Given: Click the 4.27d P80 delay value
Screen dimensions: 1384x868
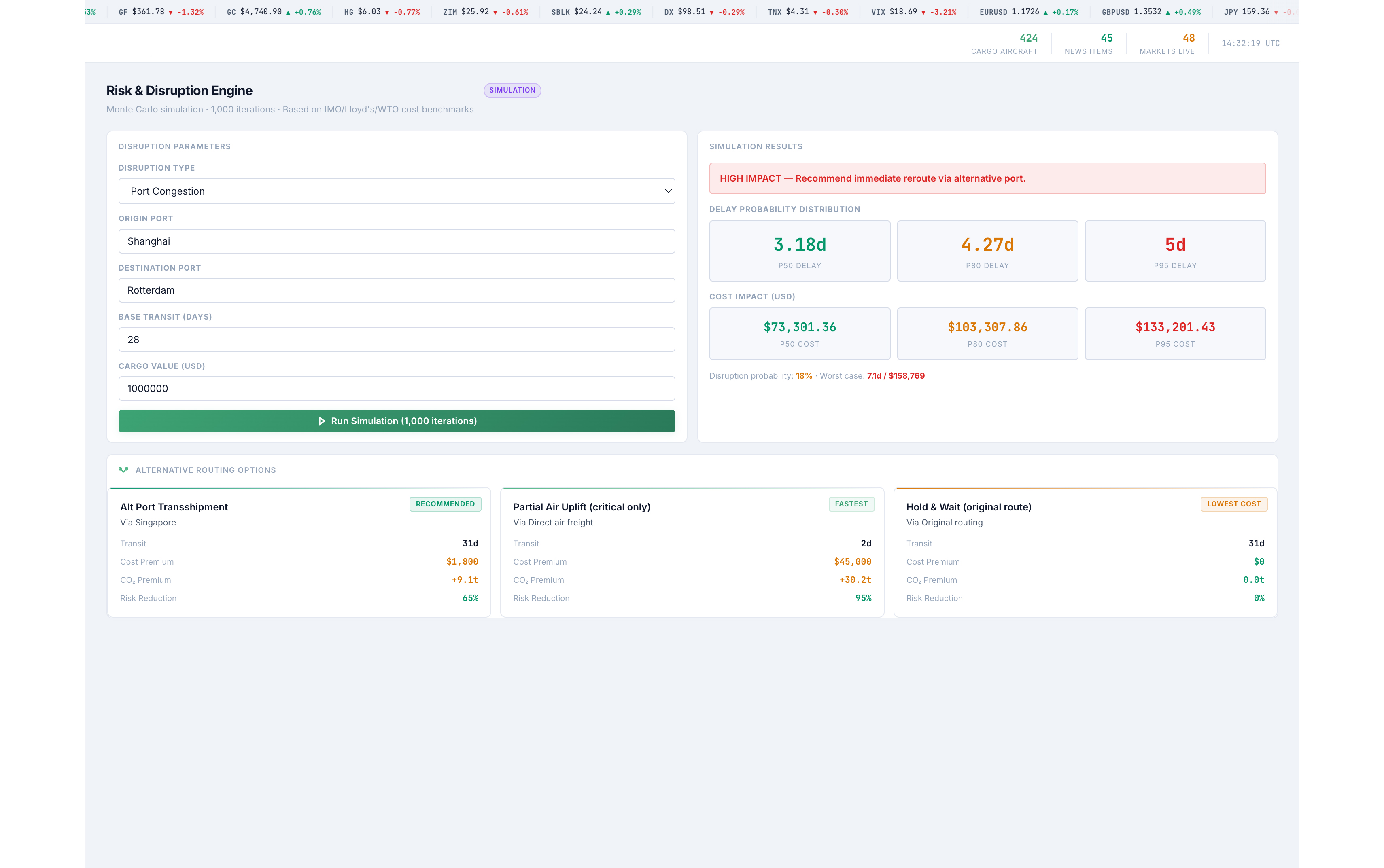Looking at the screenshot, I should (987, 245).
